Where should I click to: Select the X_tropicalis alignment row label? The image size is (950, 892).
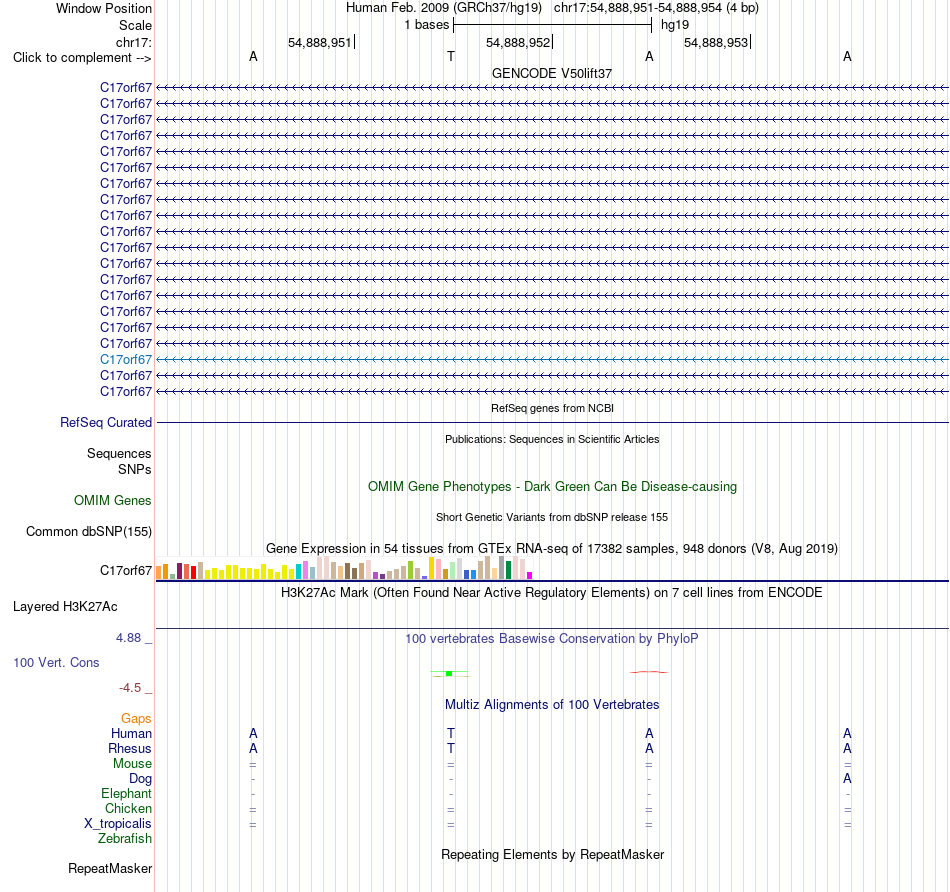point(118,824)
